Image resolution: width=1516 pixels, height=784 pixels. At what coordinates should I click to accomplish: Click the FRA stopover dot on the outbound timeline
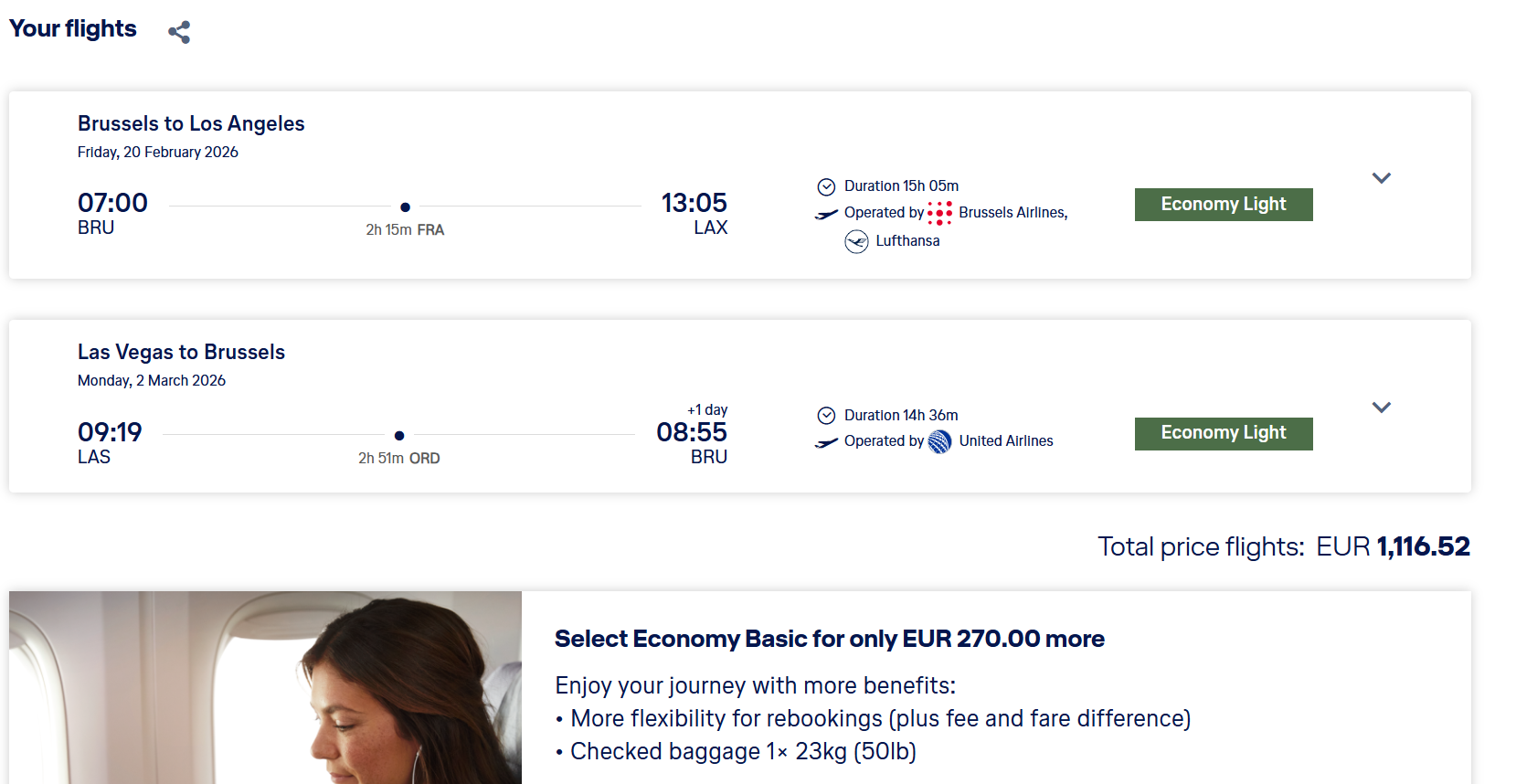(405, 207)
